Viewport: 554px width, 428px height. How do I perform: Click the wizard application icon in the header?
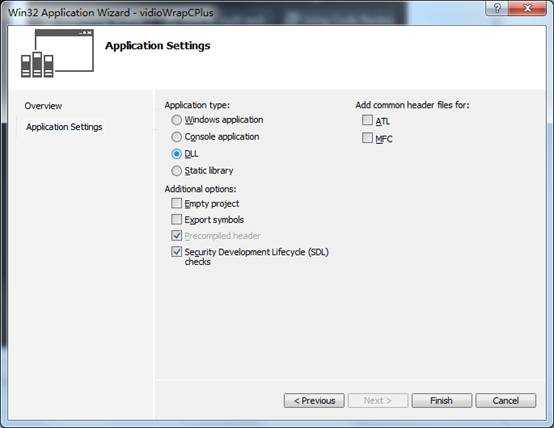(57, 53)
